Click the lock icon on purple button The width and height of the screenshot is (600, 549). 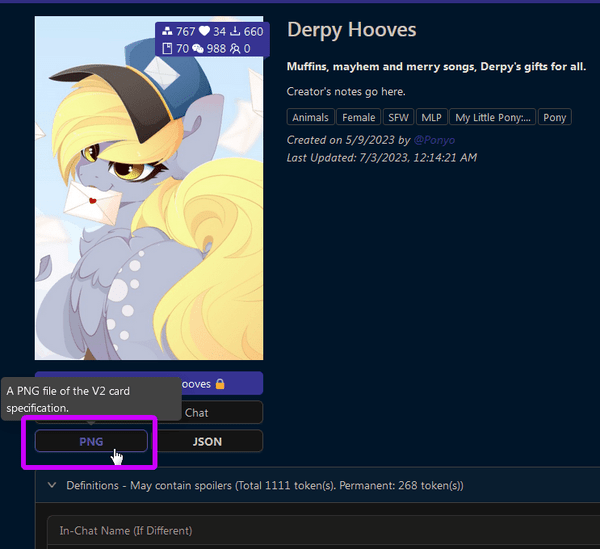(220, 384)
